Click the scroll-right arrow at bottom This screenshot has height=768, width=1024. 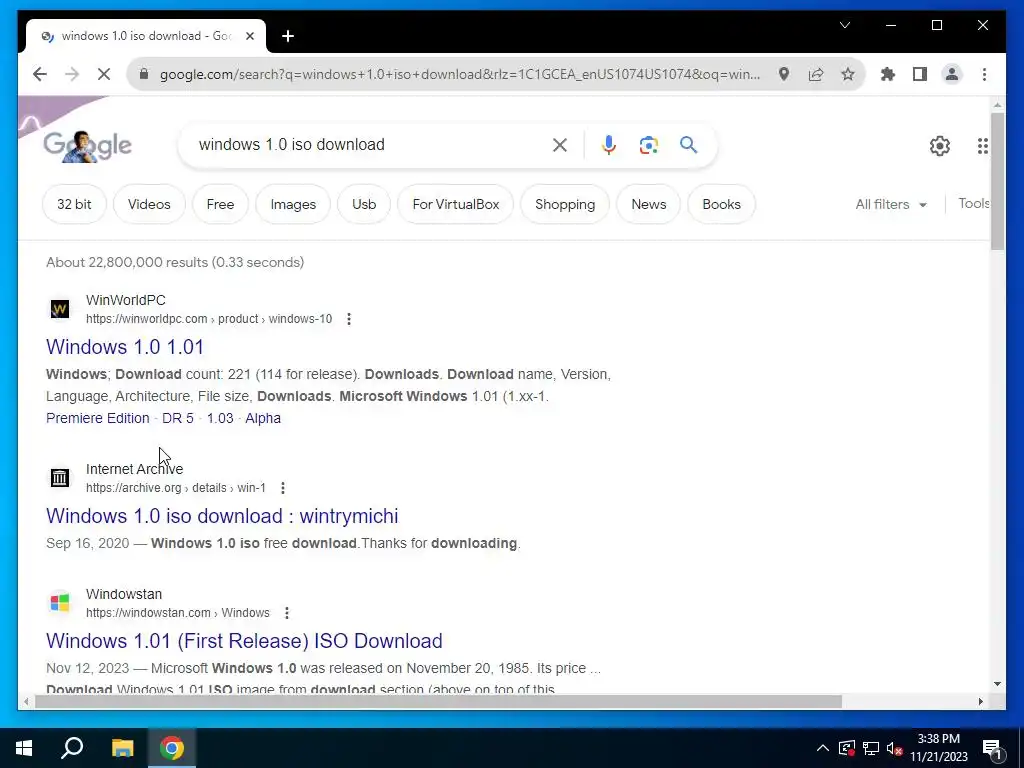click(980, 701)
